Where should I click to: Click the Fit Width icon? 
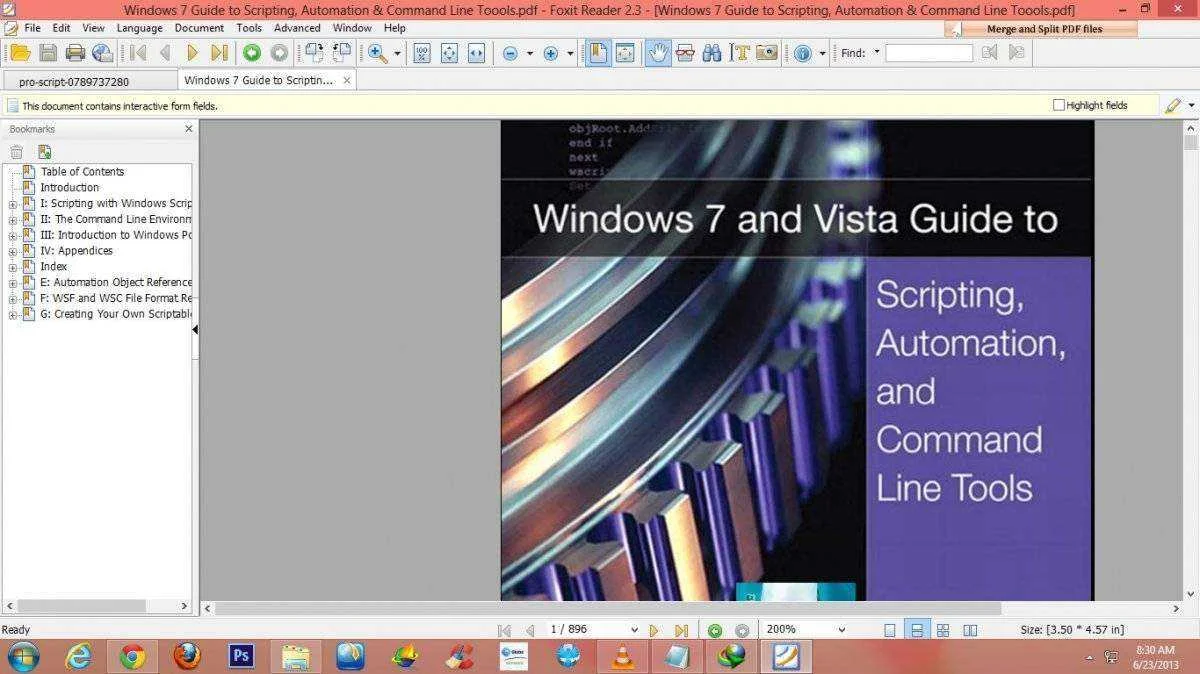click(x=476, y=53)
